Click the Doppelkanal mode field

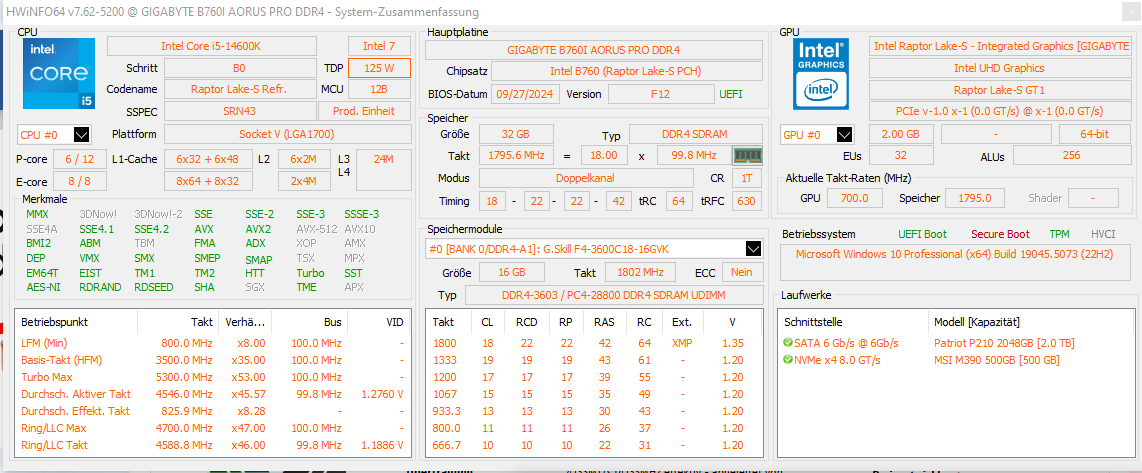[x=586, y=179]
